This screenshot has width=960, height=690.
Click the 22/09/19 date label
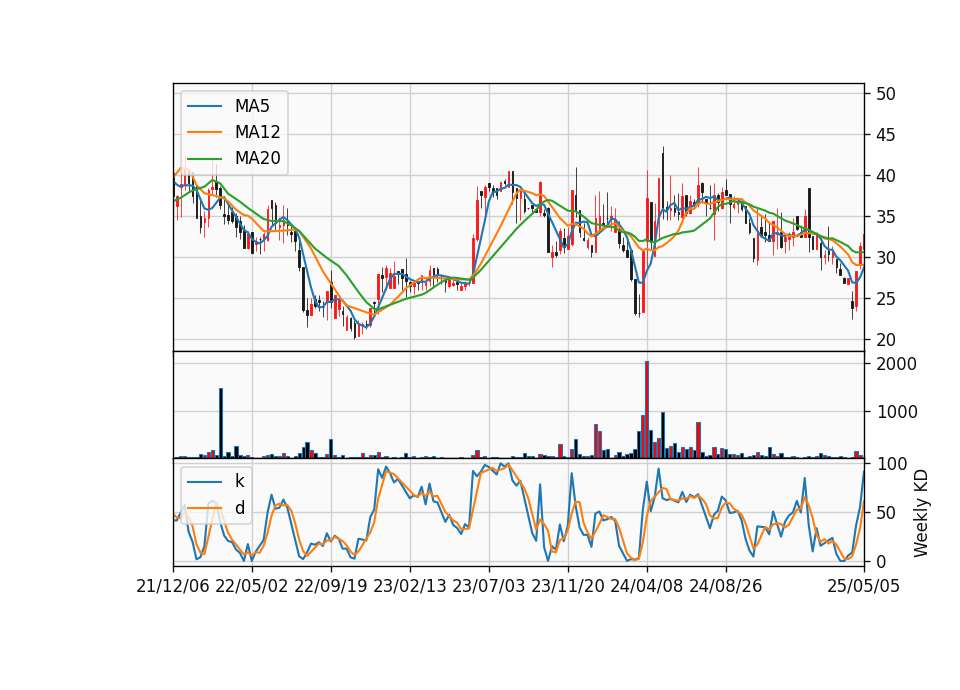pos(331,586)
